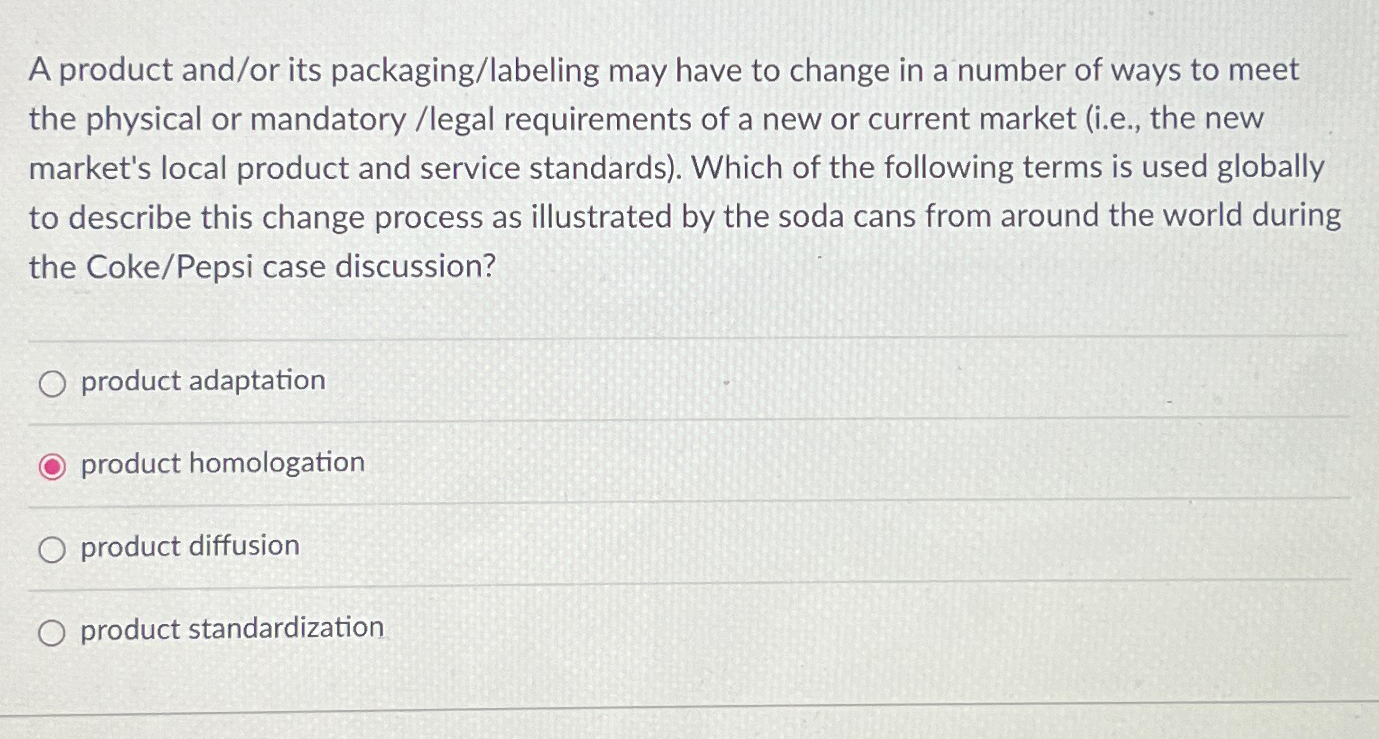
Task: Select the product standardization radio button
Action: click(53, 630)
